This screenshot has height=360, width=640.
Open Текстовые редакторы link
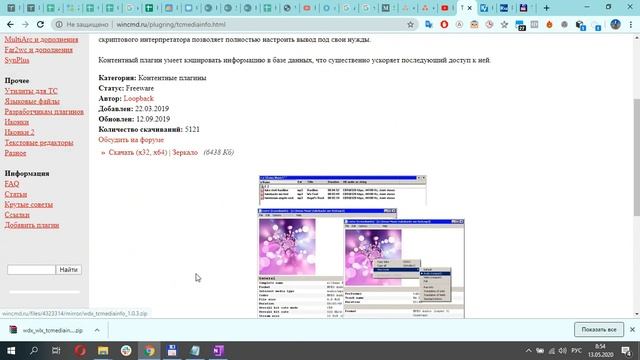tap(39, 142)
